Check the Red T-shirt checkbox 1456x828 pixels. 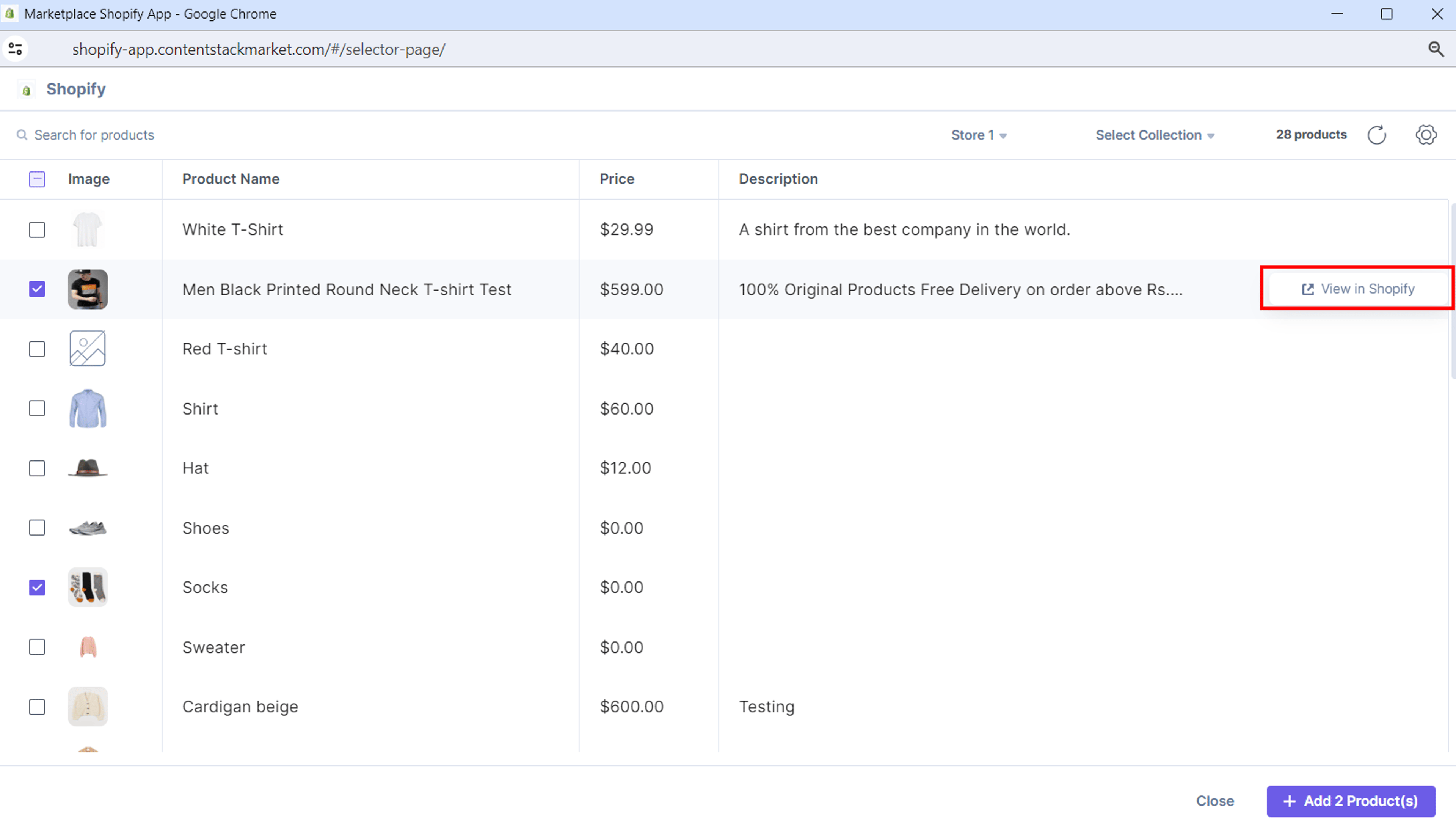(x=37, y=349)
